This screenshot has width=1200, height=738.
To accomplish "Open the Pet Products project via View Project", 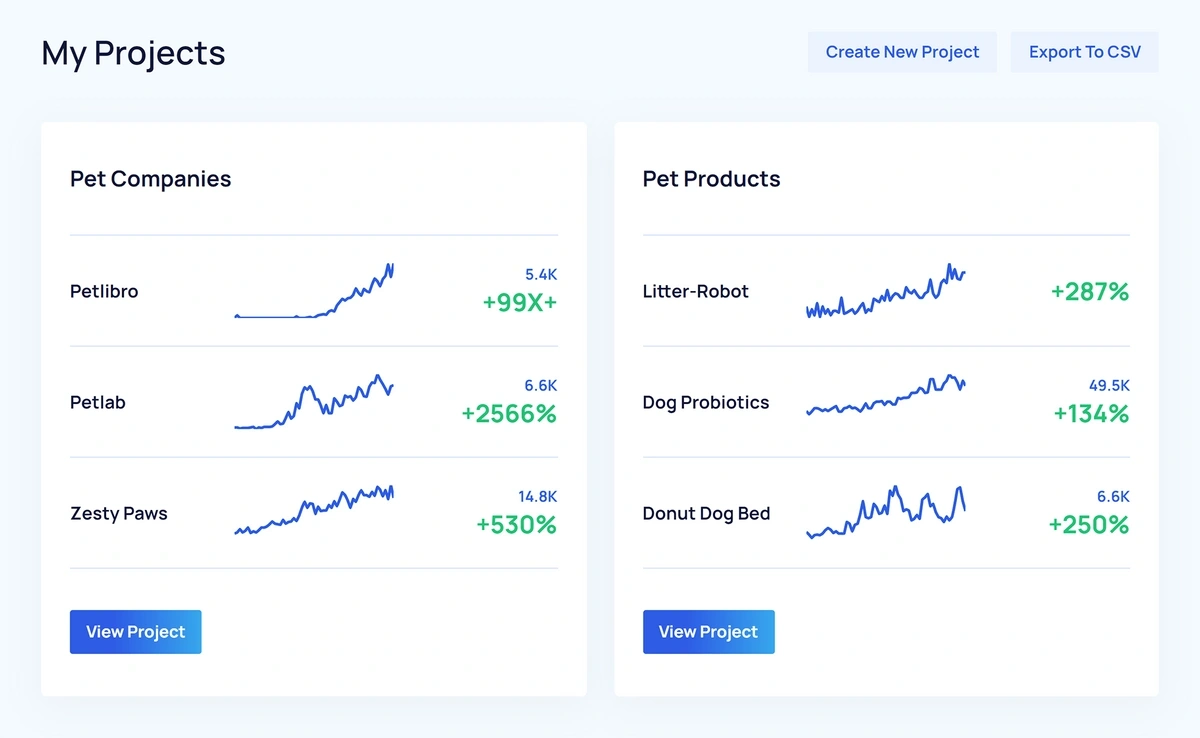I will (708, 631).
